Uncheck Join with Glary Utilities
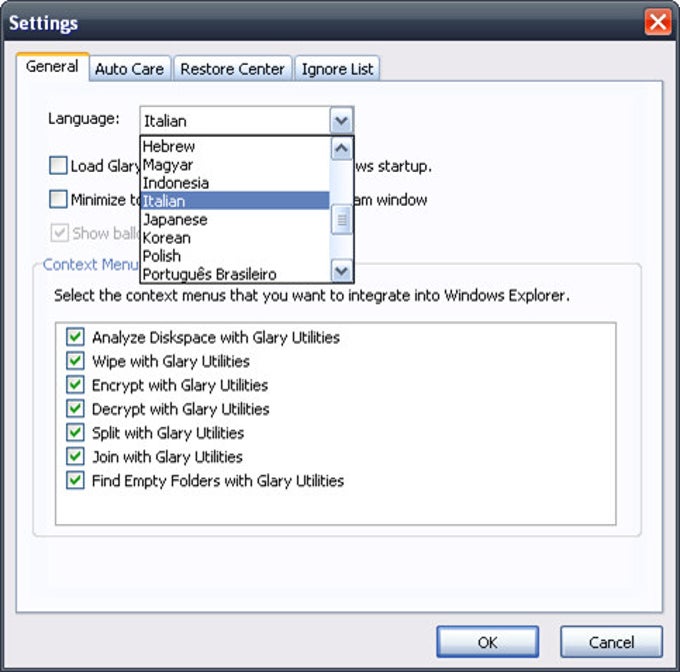 tap(75, 456)
